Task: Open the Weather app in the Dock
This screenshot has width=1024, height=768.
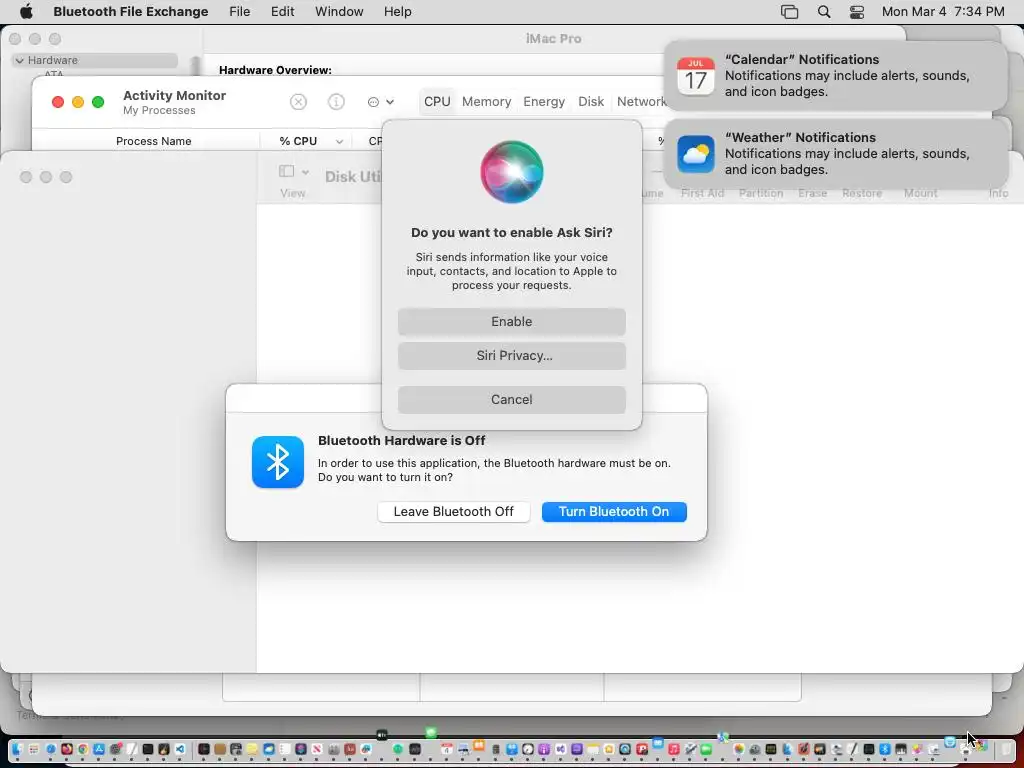Action: tap(268, 748)
